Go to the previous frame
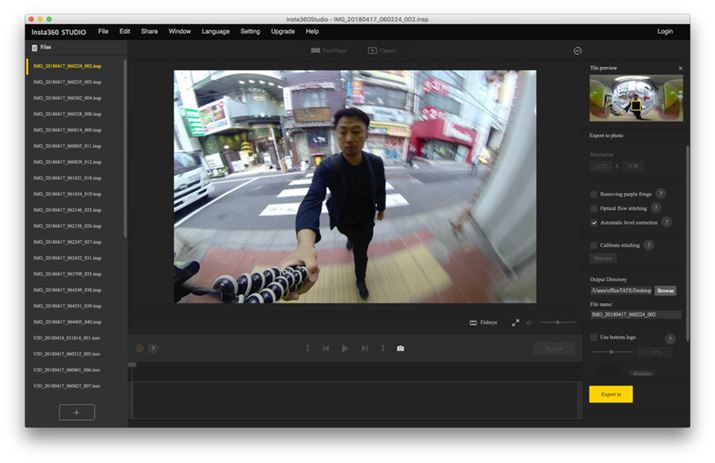Image resolution: width=715 pixels, height=463 pixels. click(x=326, y=349)
